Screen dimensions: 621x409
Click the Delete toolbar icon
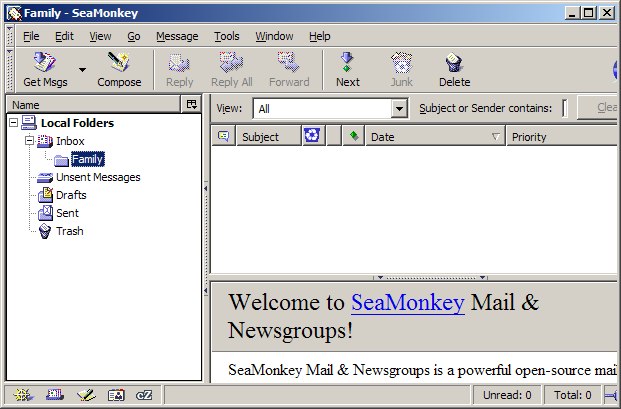[x=454, y=69]
